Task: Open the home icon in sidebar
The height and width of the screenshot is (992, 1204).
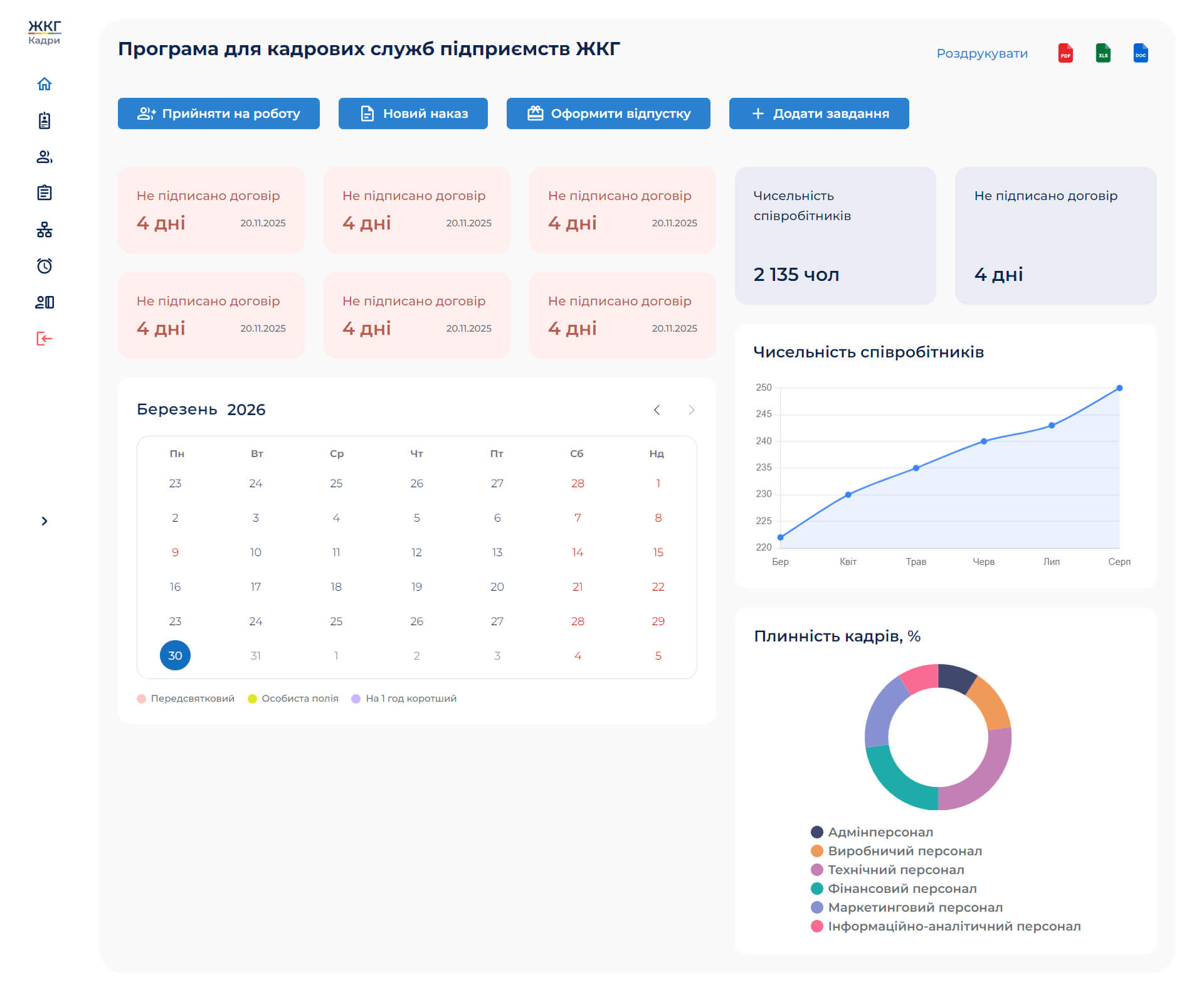Action: (x=44, y=84)
